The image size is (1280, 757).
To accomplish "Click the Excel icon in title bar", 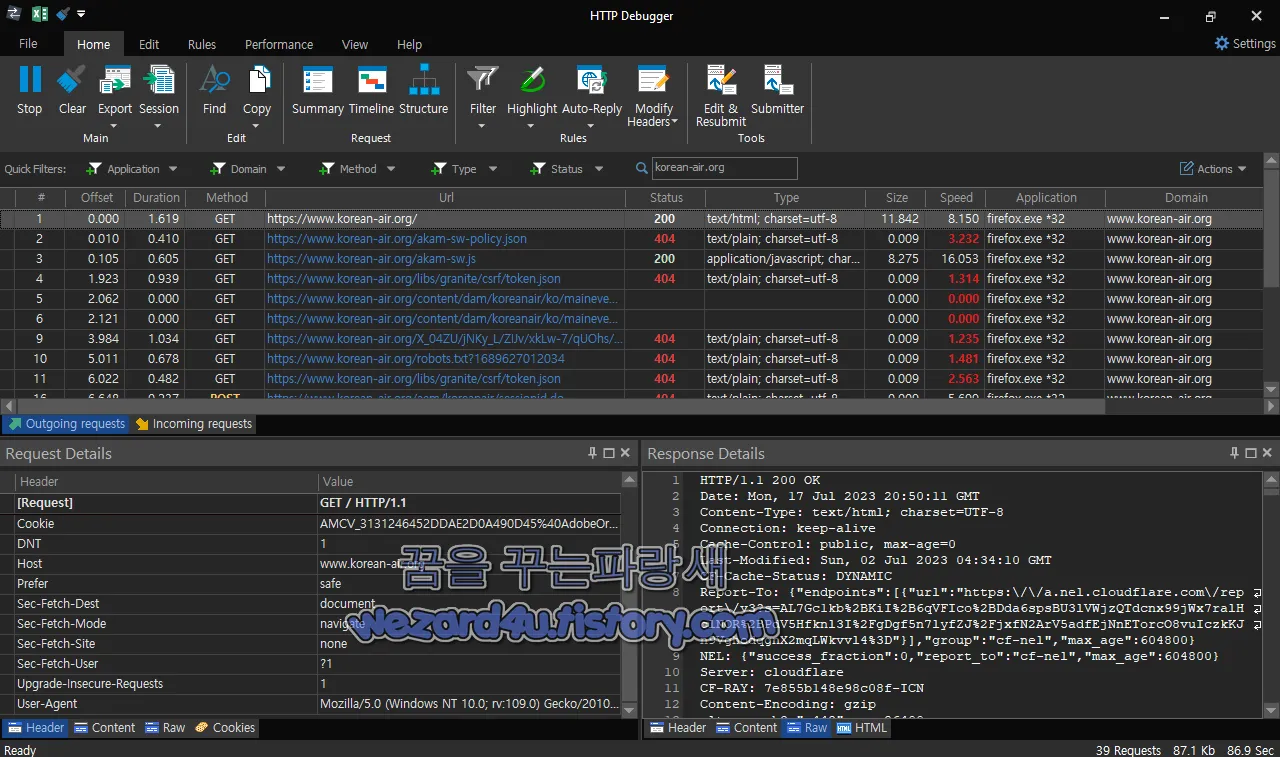I will tap(40, 14).
